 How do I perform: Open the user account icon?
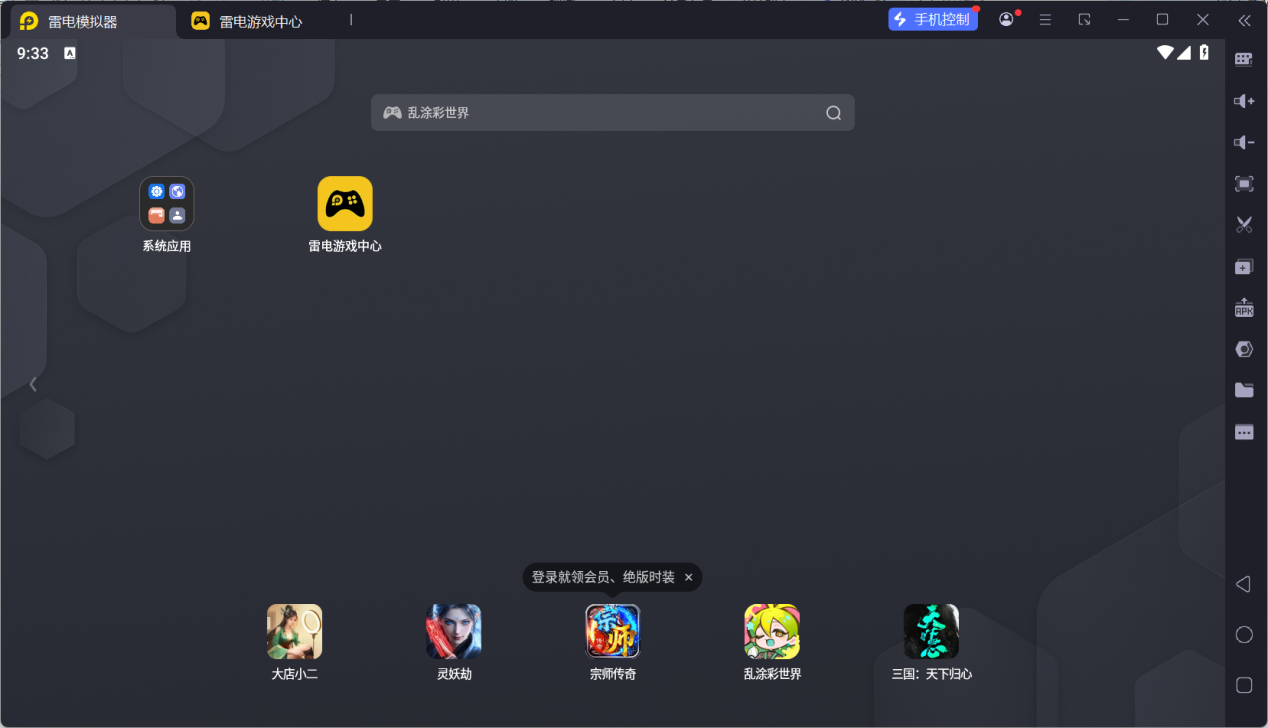click(x=1006, y=20)
